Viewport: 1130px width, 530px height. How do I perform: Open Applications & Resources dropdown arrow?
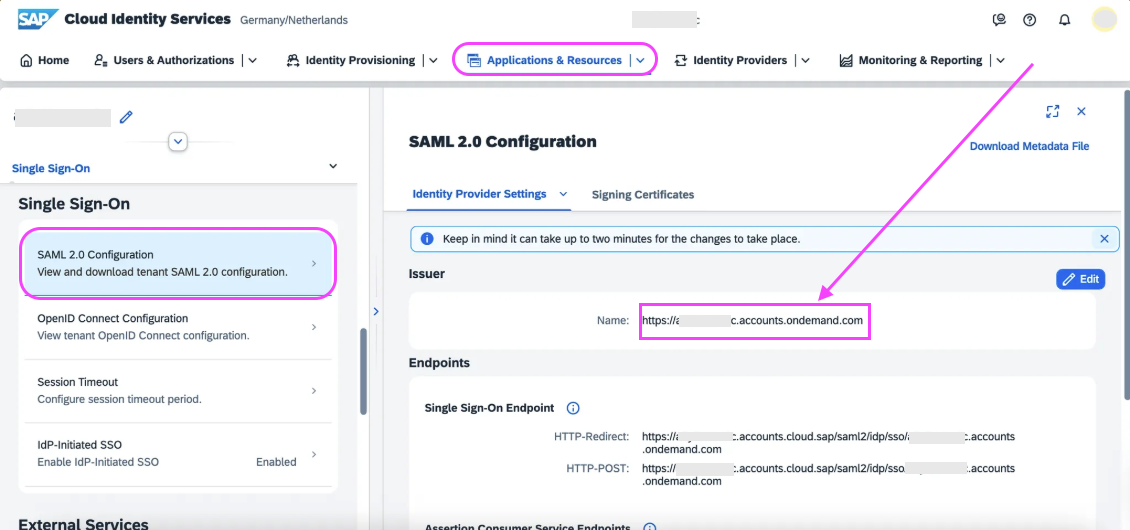tap(640, 61)
